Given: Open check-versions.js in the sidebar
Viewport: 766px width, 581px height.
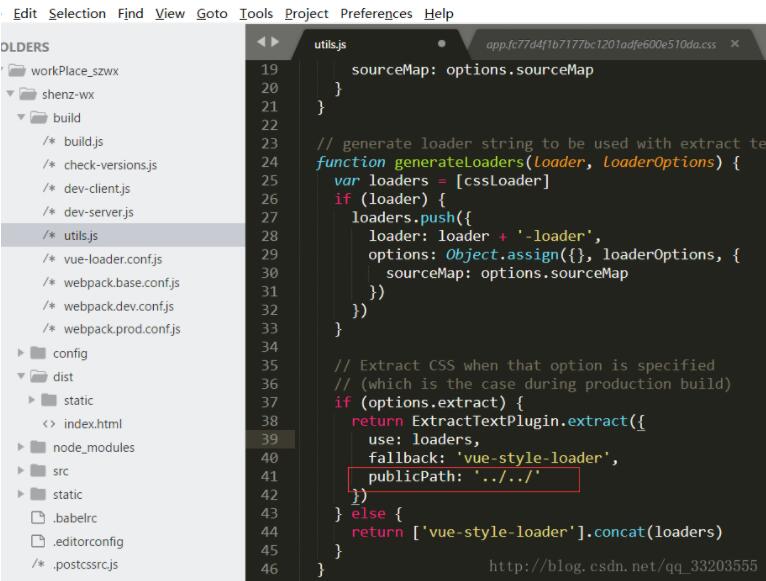Looking at the screenshot, I should 110,165.
